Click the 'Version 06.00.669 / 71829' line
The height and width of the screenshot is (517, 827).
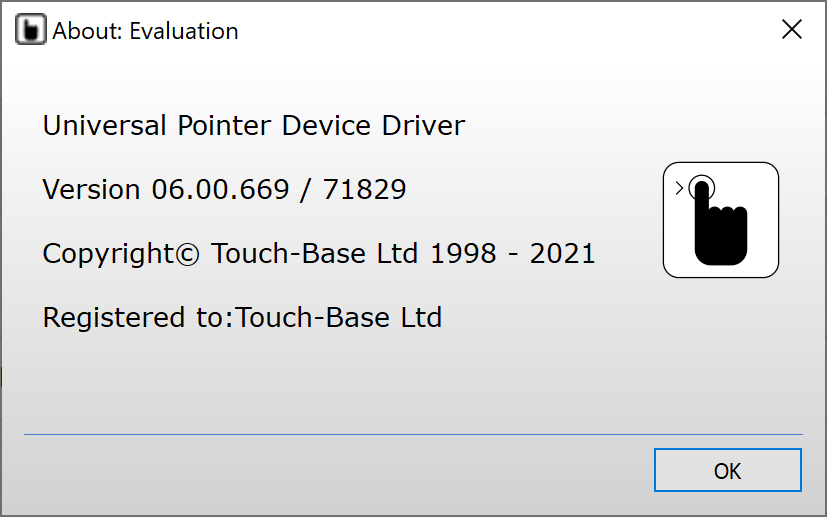coord(224,189)
